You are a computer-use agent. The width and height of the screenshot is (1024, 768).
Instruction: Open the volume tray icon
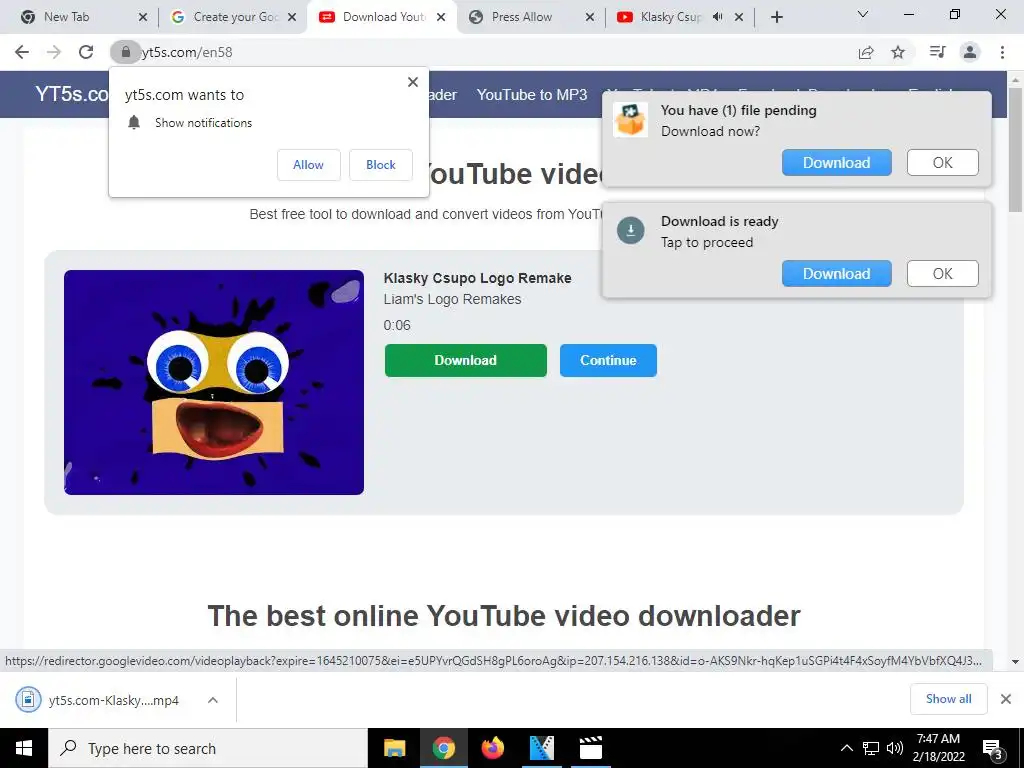tap(895, 748)
